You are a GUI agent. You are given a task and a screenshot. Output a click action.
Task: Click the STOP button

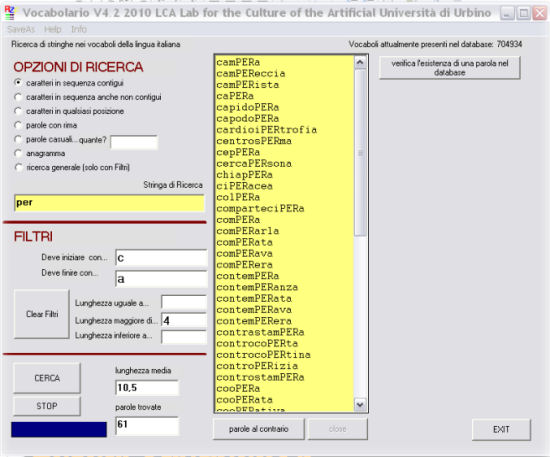pos(47,406)
